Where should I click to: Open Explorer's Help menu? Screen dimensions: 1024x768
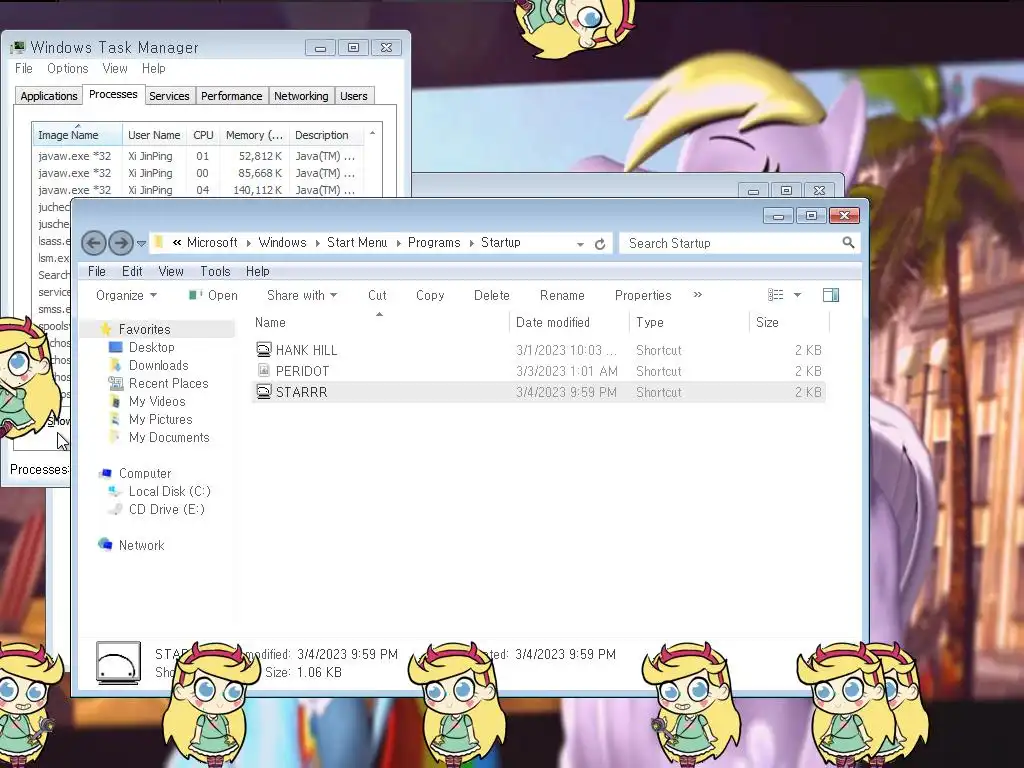point(257,271)
